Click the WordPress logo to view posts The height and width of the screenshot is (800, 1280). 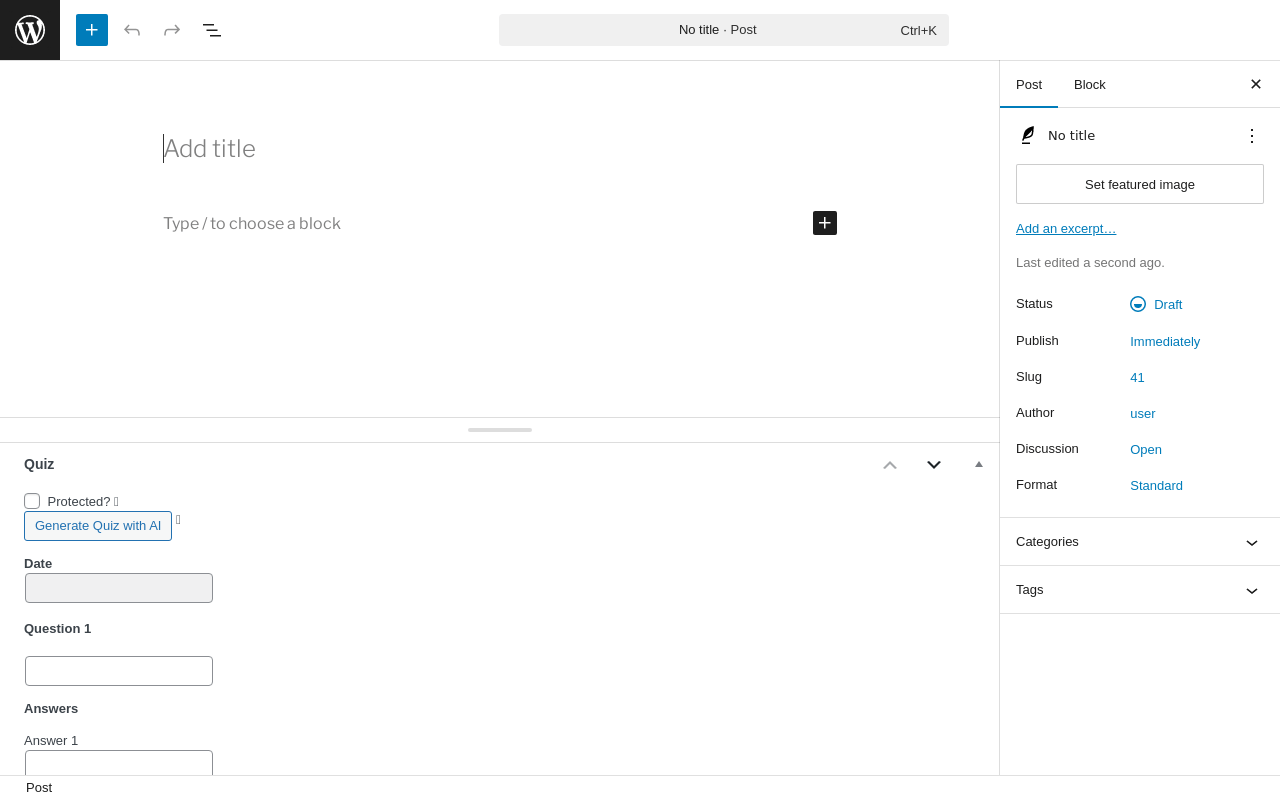pyautogui.click(x=30, y=30)
